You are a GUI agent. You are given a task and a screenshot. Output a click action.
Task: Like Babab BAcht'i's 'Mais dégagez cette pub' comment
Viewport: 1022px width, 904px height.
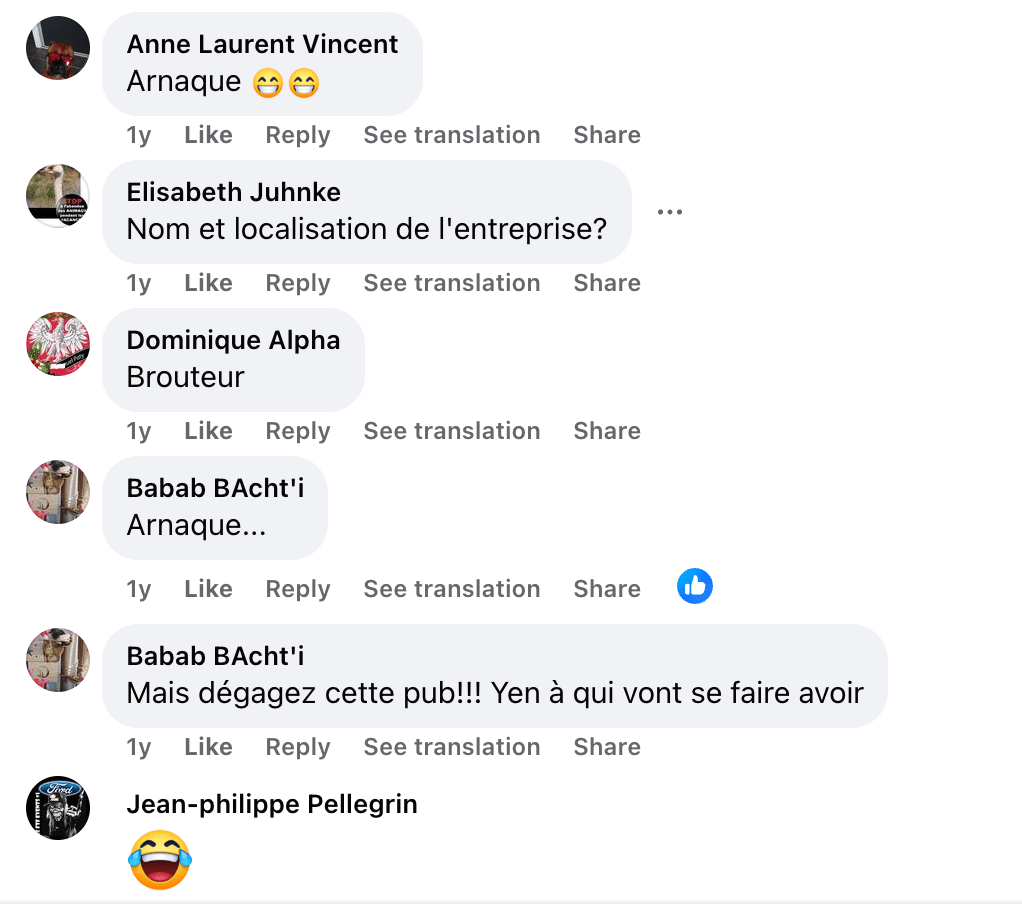207,746
